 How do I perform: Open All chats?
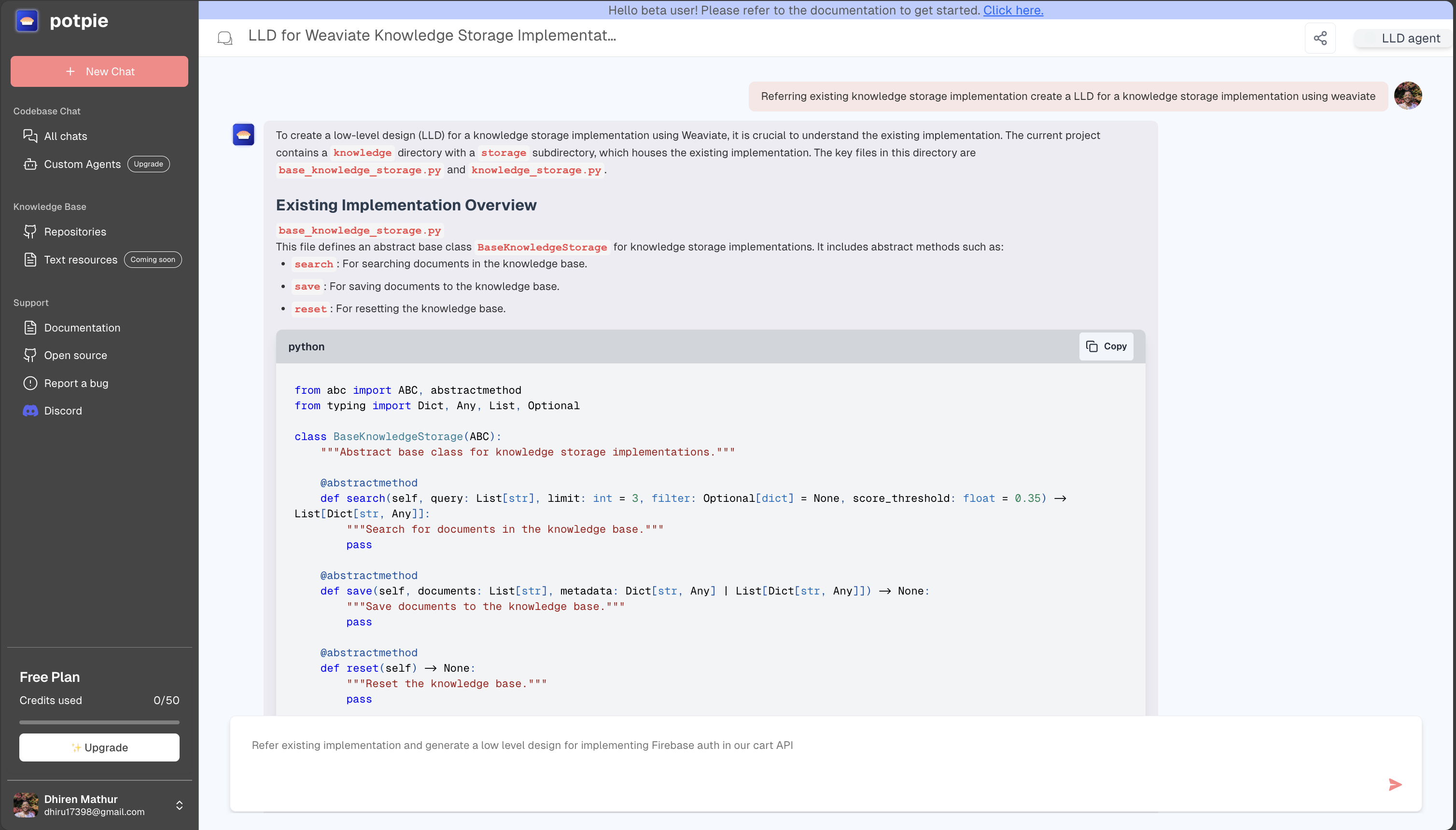(65, 136)
